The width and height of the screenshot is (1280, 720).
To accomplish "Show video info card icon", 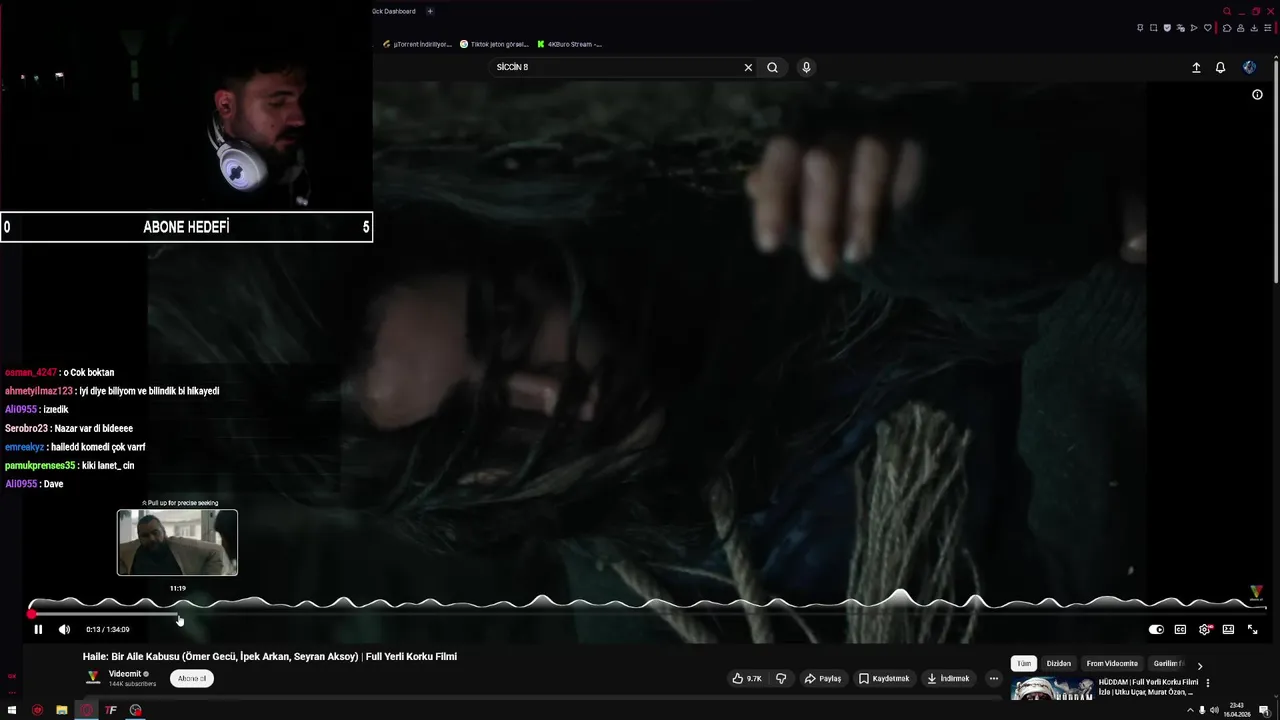I will 1257,95.
